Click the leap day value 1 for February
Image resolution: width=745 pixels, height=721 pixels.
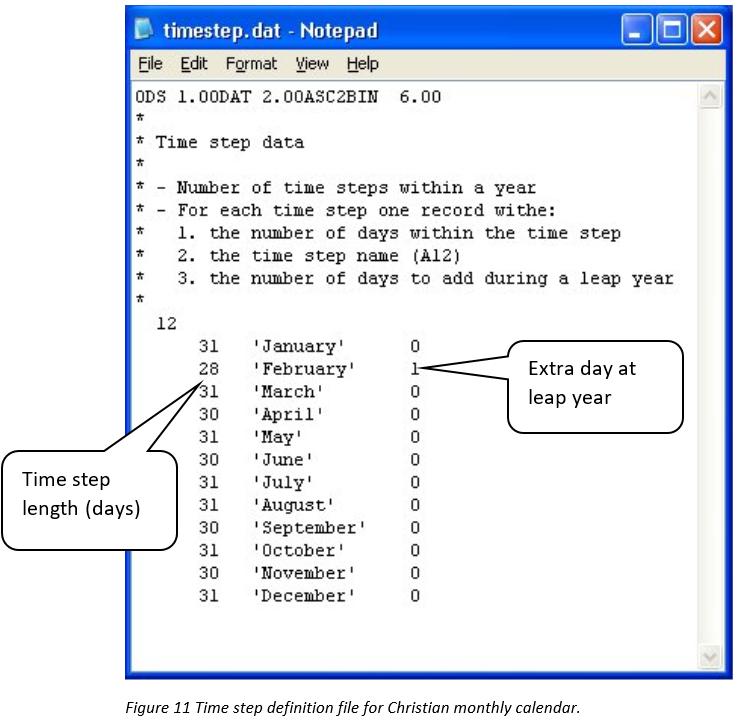[x=415, y=369]
